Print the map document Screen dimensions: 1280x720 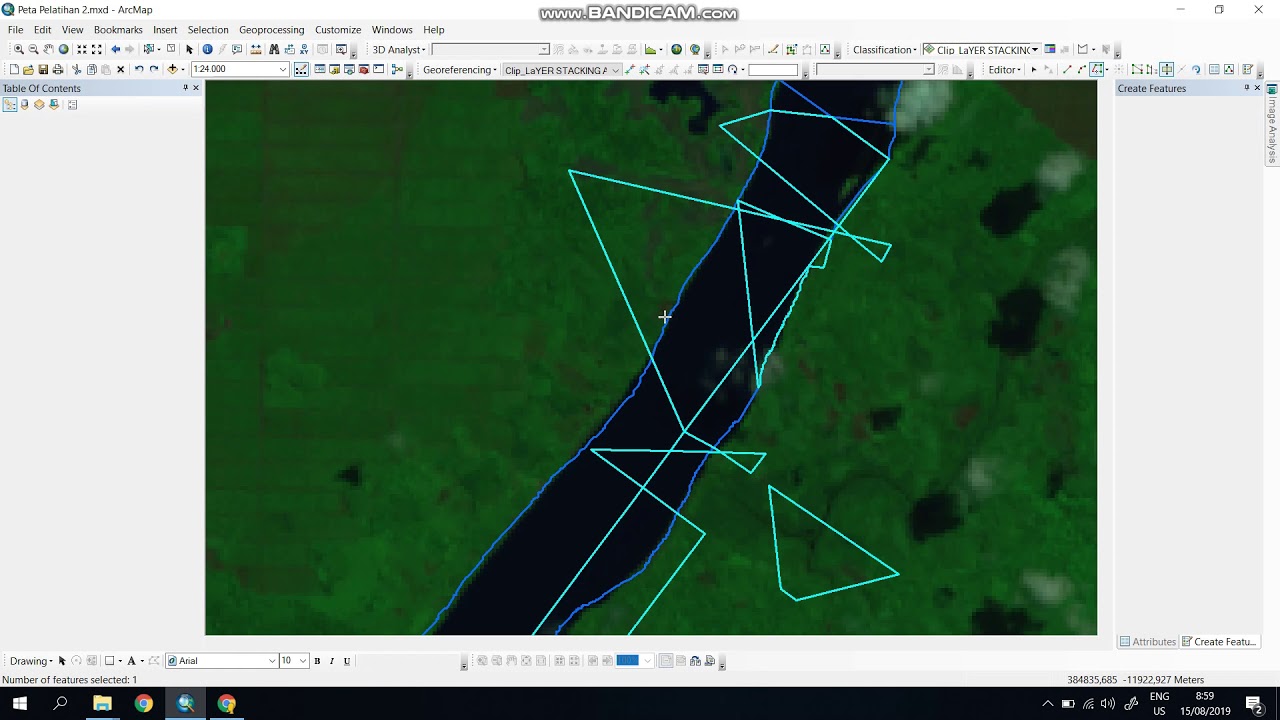pos(58,69)
